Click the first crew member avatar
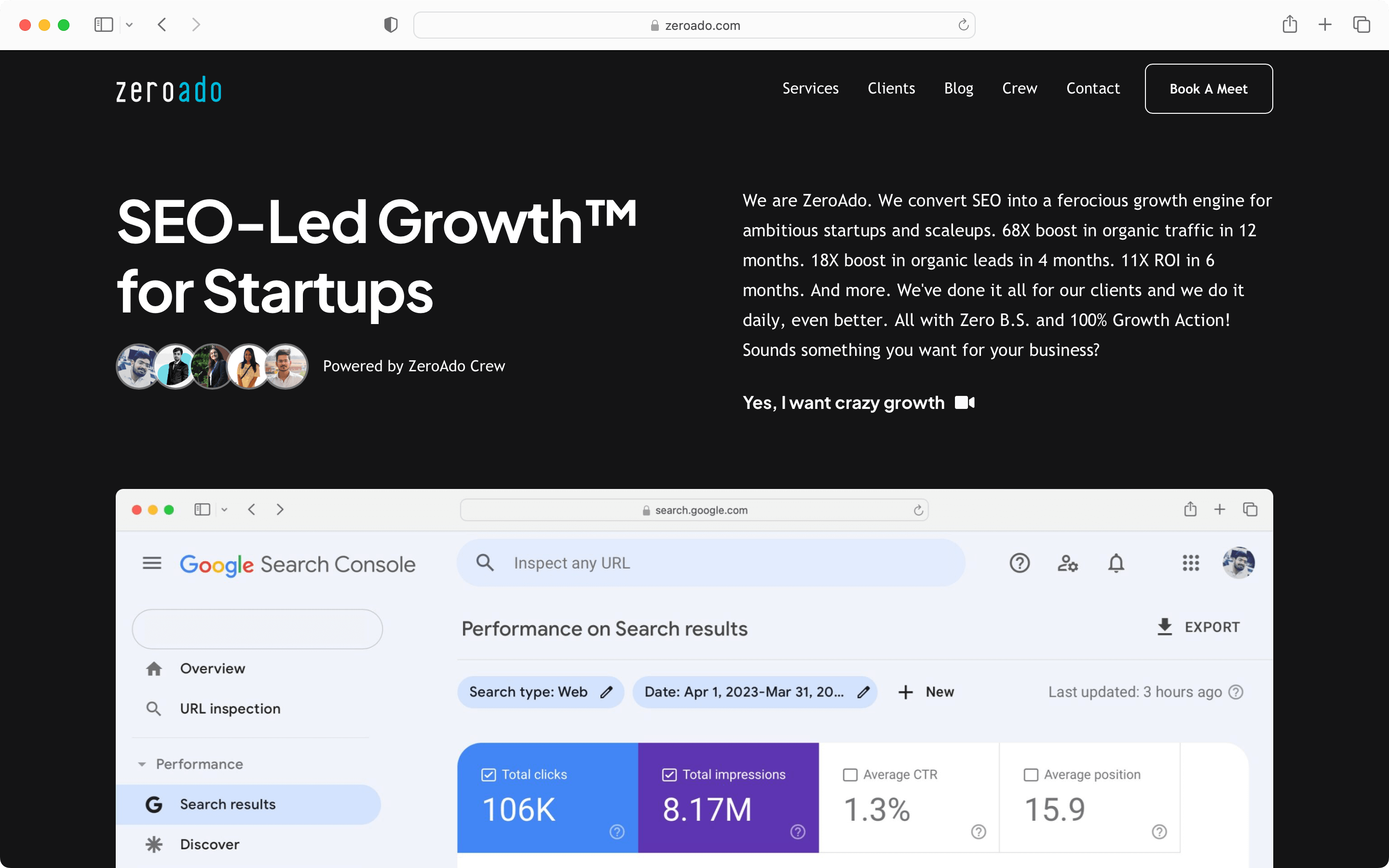 coord(138,366)
